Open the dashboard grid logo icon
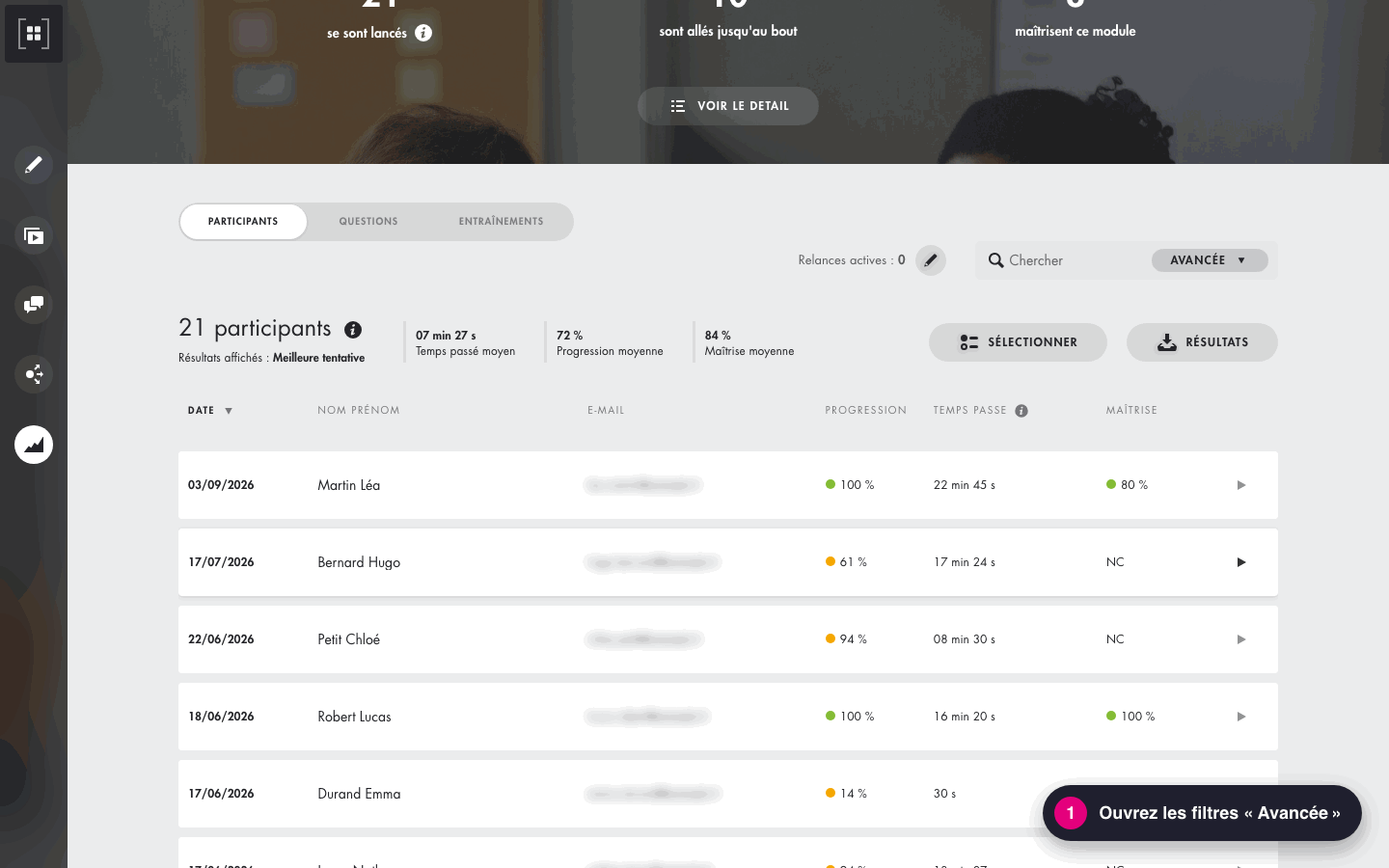Image resolution: width=1389 pixels, height=868 pixels. [34, 34]
